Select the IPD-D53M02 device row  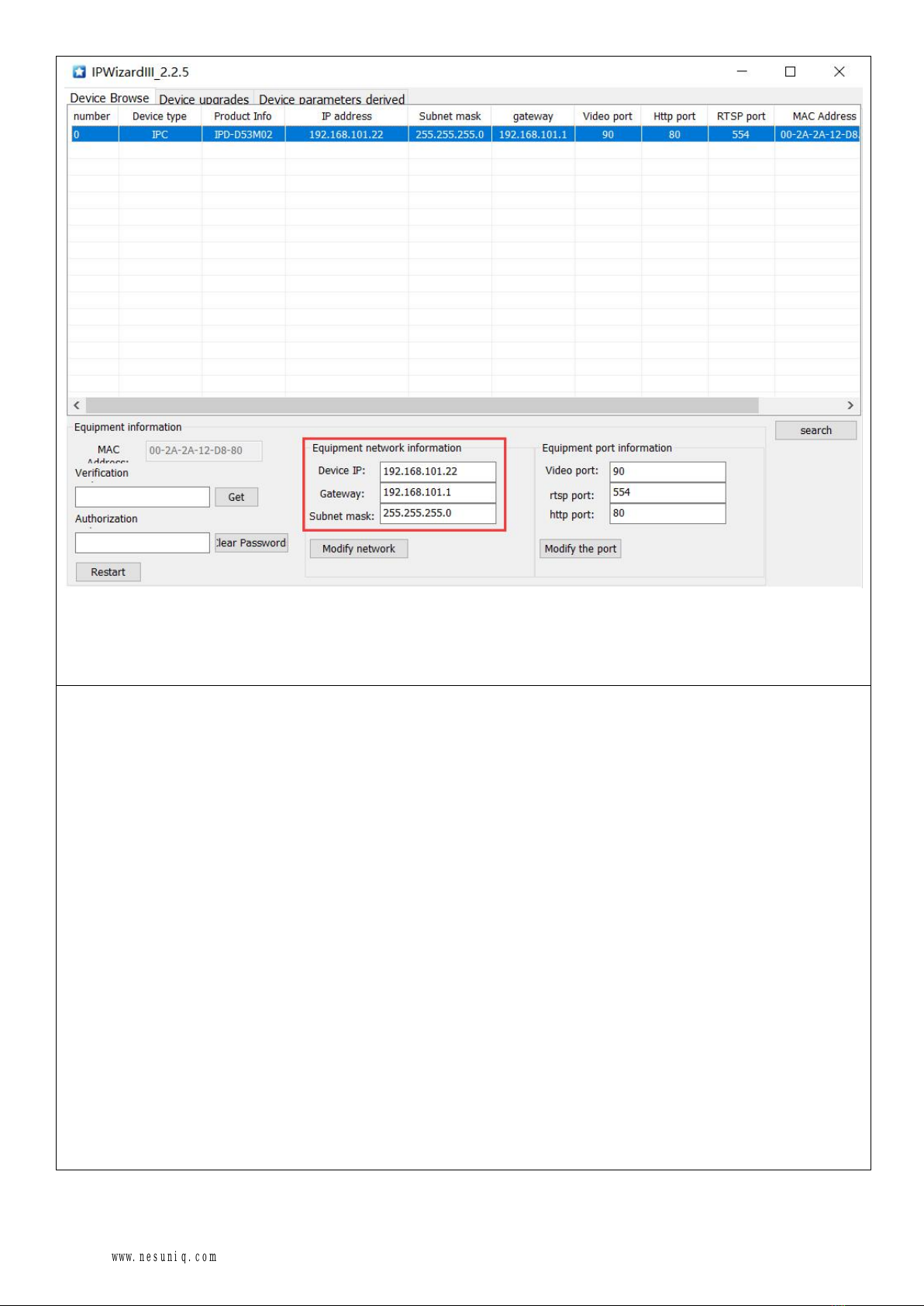tap(243, 135)
